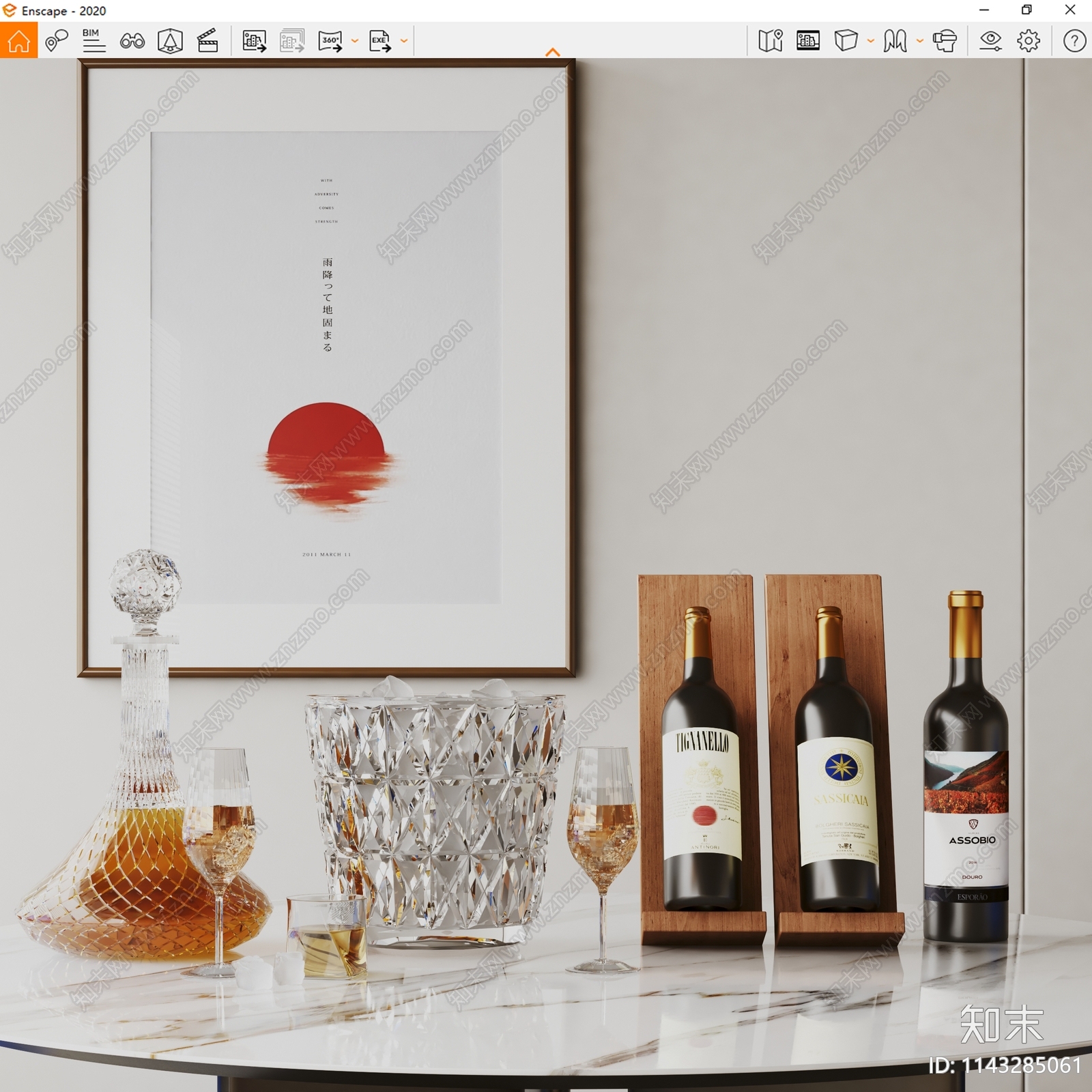Expand the 360° panorama export dropdown arrow
Viewport: 1092px width, 1092px height.
click(355, 41)
